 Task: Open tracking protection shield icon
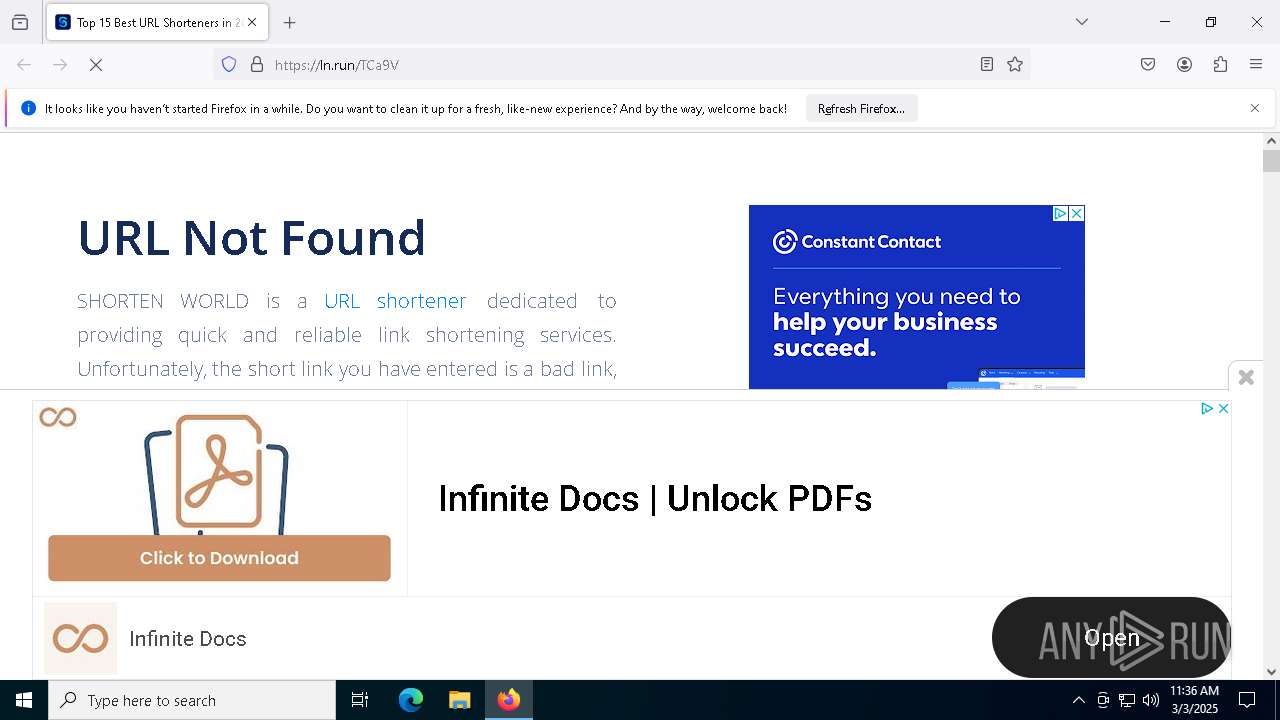[x=229, y=65]
